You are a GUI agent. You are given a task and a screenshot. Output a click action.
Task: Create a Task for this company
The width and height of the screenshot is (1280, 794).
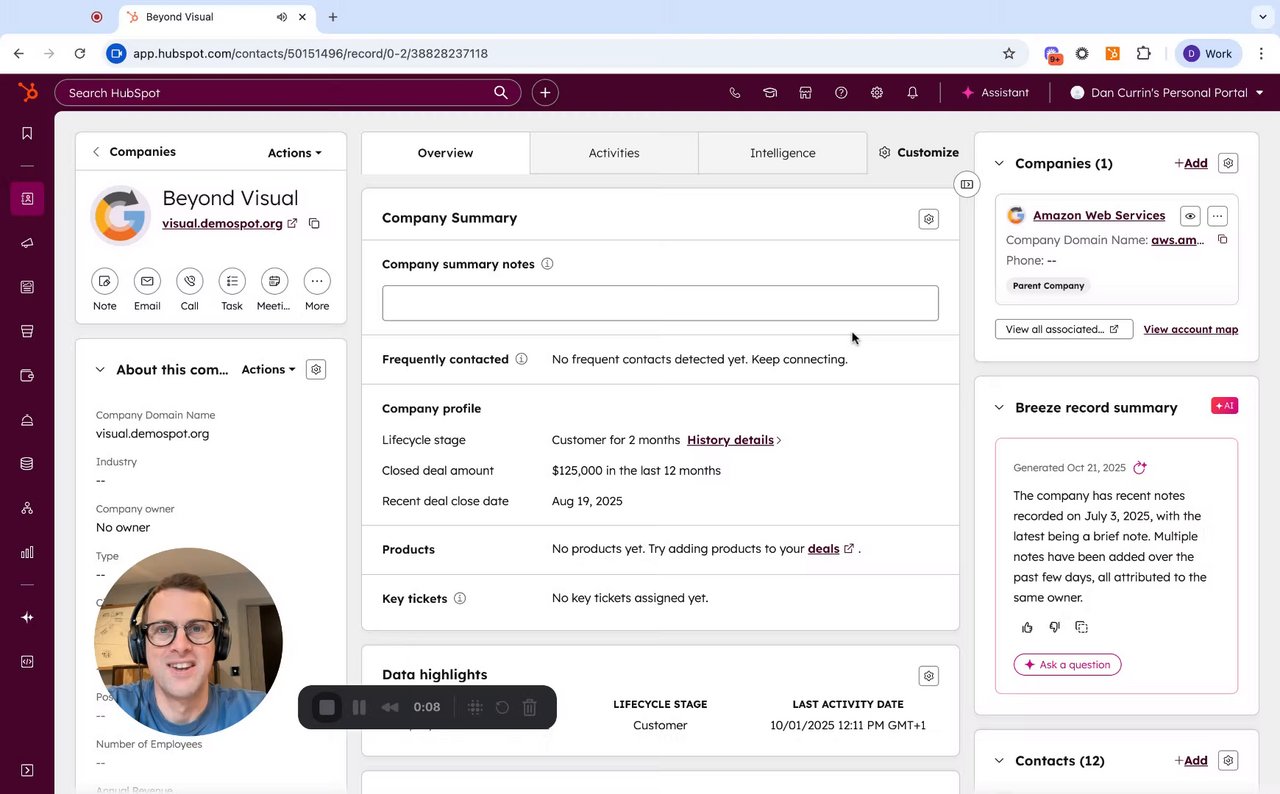(x=232, y=281)
